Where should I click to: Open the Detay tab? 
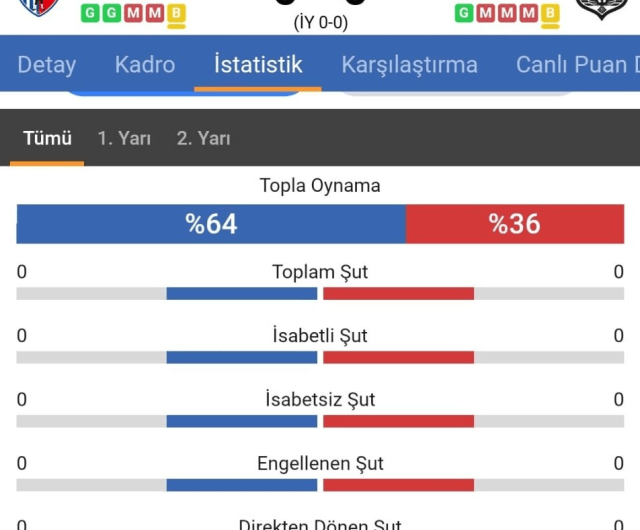click(47, 65)
